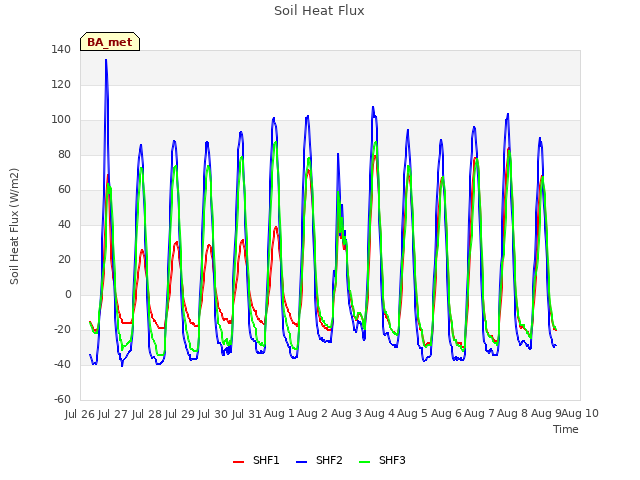Viewport: 640px width, 480px height.
Task: Toggle the SHF1 series in legend
Action: pyautogui.click(x=256, y=460)
